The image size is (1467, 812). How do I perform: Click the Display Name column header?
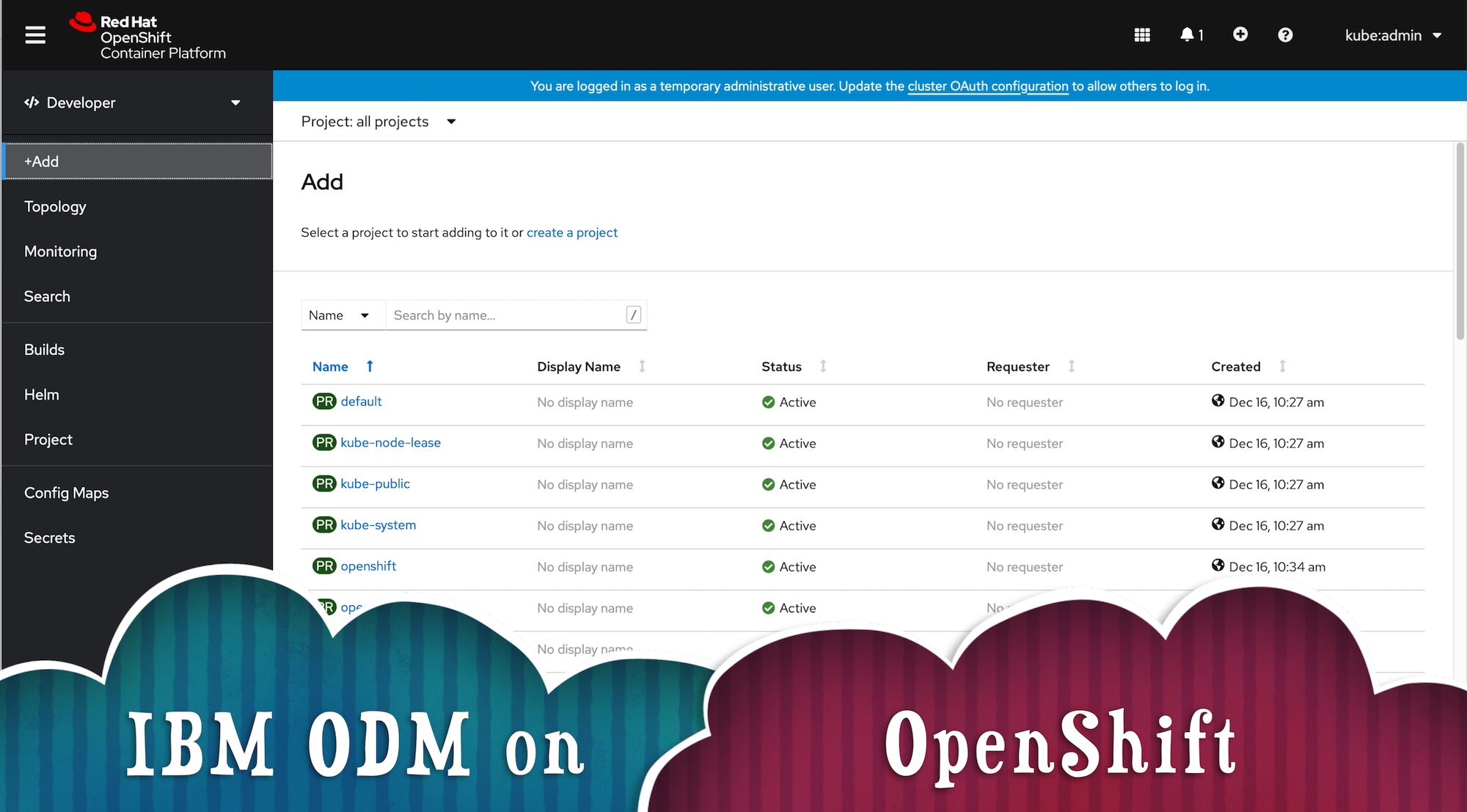[x=579, y=366]
